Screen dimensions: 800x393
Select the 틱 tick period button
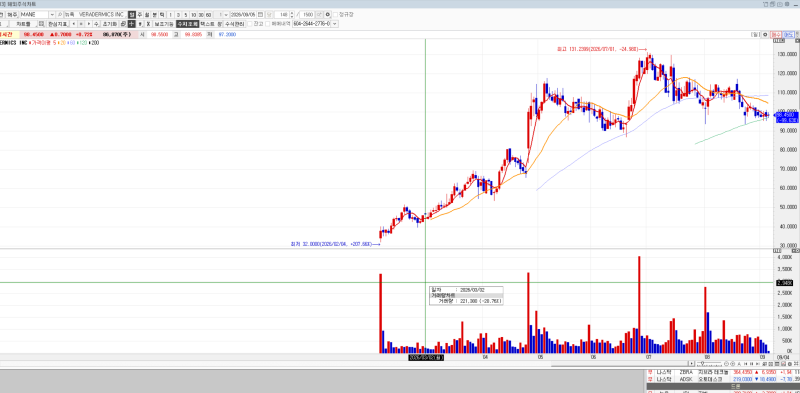pyautogui.click(x=162, y=14)
